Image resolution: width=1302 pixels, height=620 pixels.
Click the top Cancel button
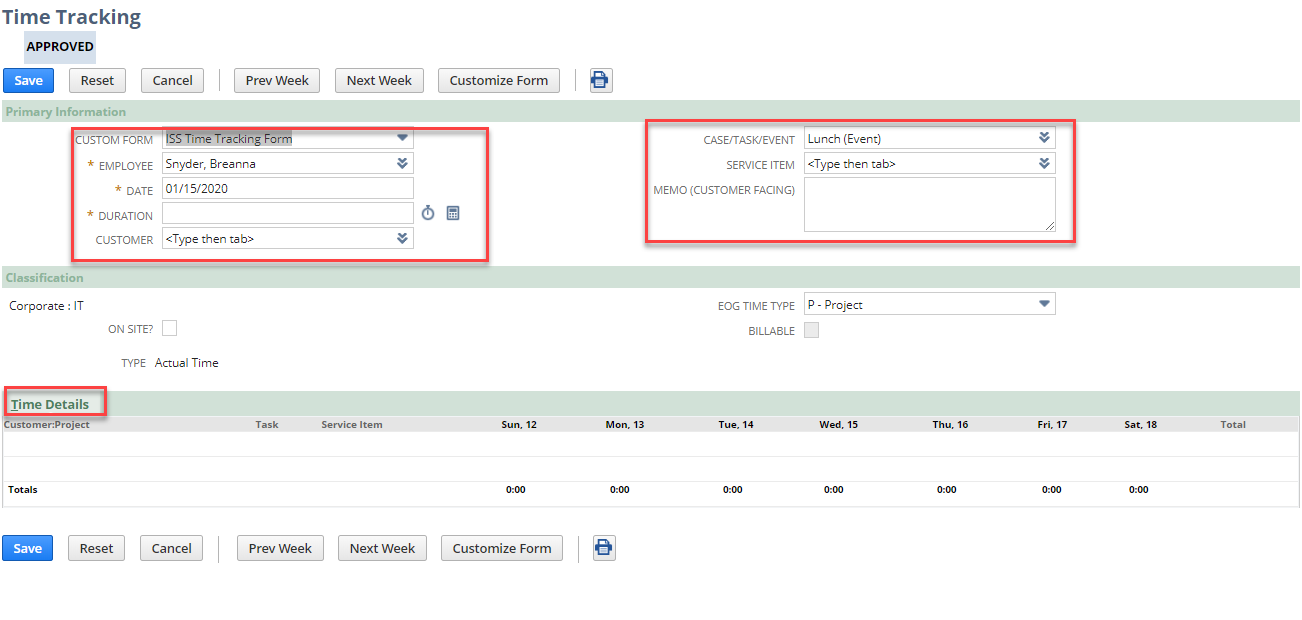click(172, 81)
